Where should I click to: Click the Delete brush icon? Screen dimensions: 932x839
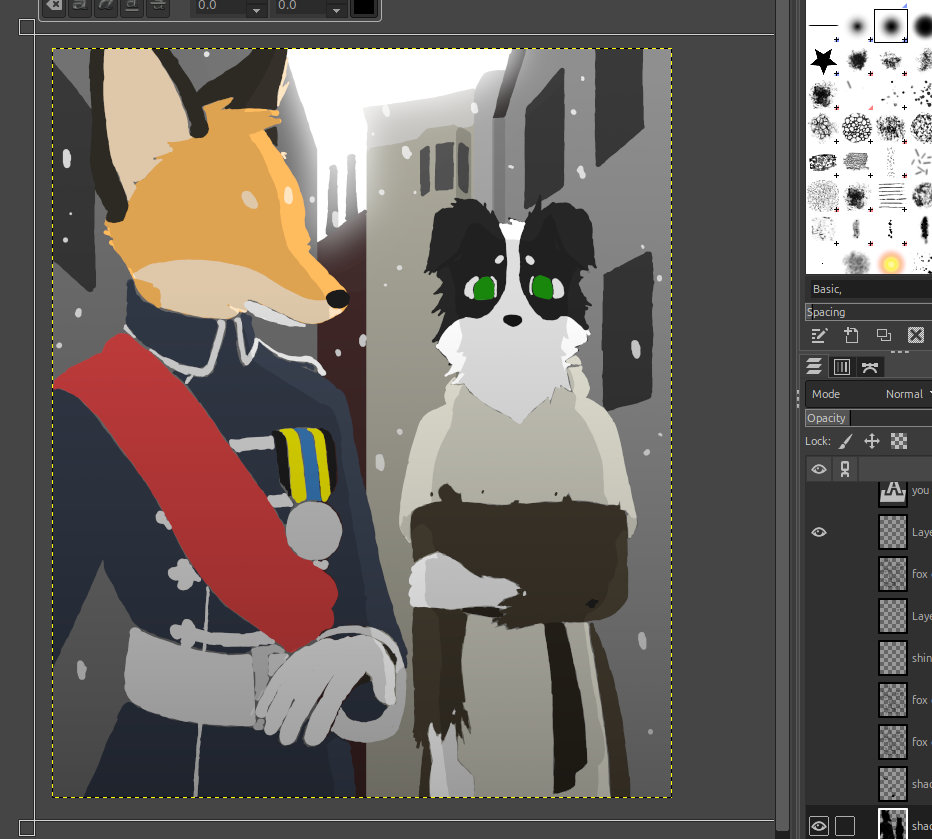tap(915, 335)
